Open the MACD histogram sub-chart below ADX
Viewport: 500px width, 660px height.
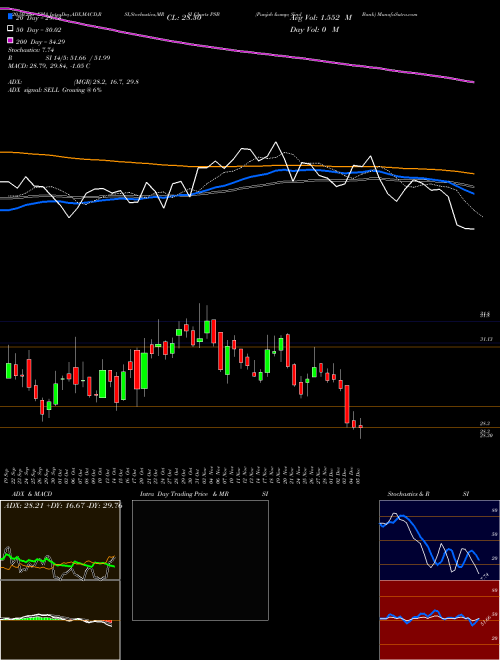[x=60, y=620]
